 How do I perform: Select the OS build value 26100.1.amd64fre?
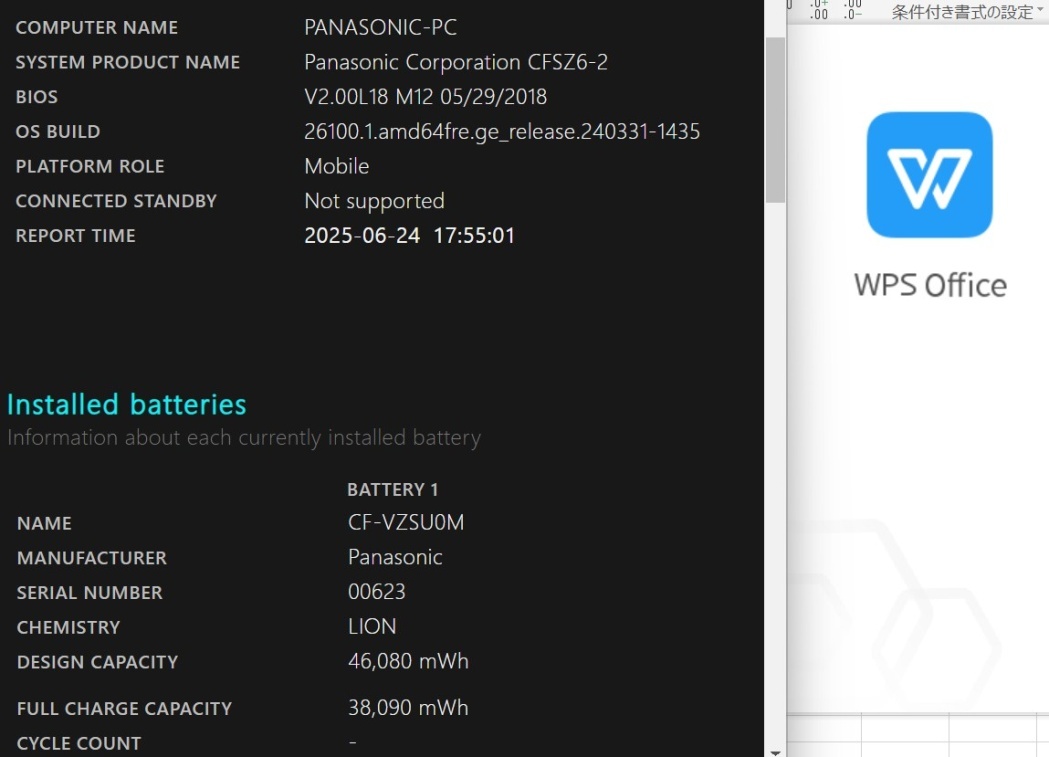[502, 132]
